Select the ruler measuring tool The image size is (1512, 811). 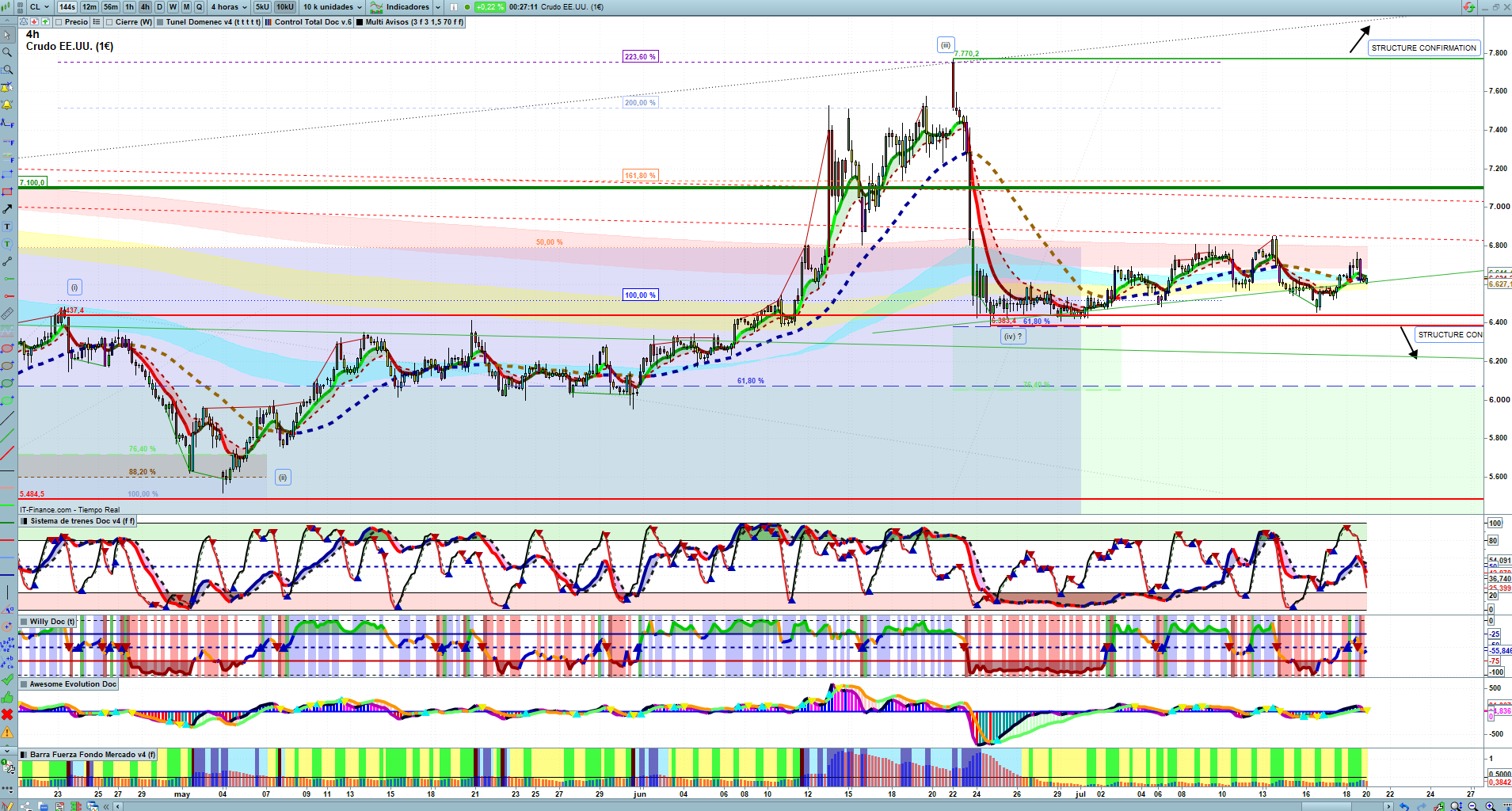click(7, 314)
